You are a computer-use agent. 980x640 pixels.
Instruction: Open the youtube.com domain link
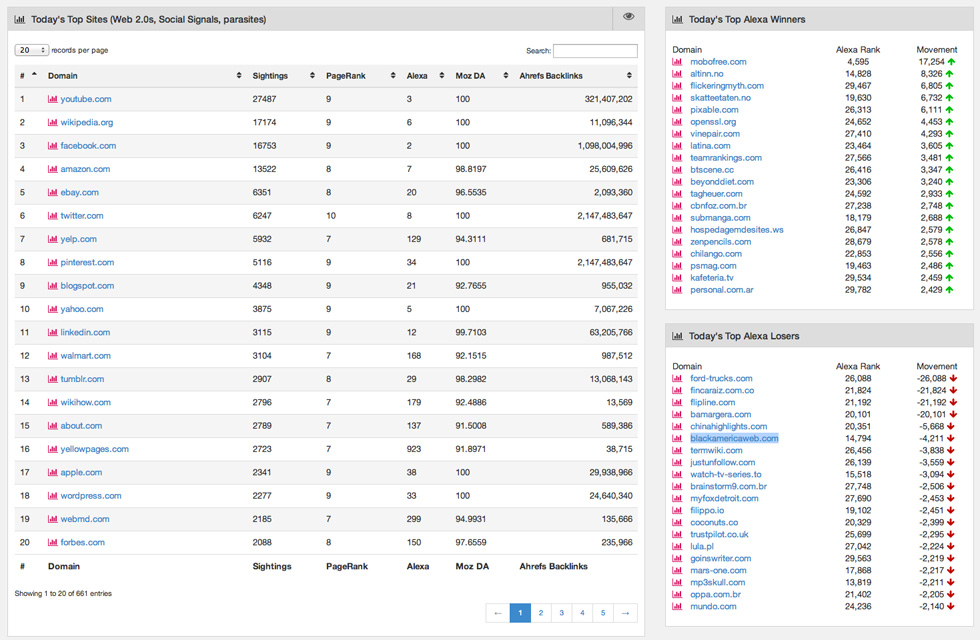tap(86, 99)
